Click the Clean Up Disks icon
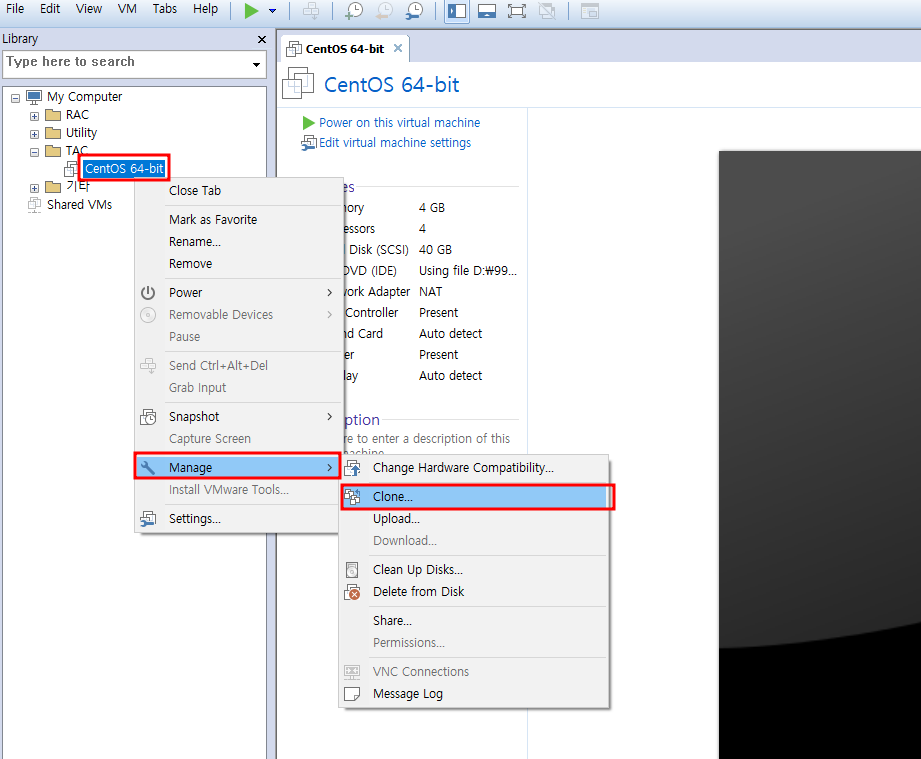Image resolution: width=921 pixels, height=759 pixels. (352, 570)
